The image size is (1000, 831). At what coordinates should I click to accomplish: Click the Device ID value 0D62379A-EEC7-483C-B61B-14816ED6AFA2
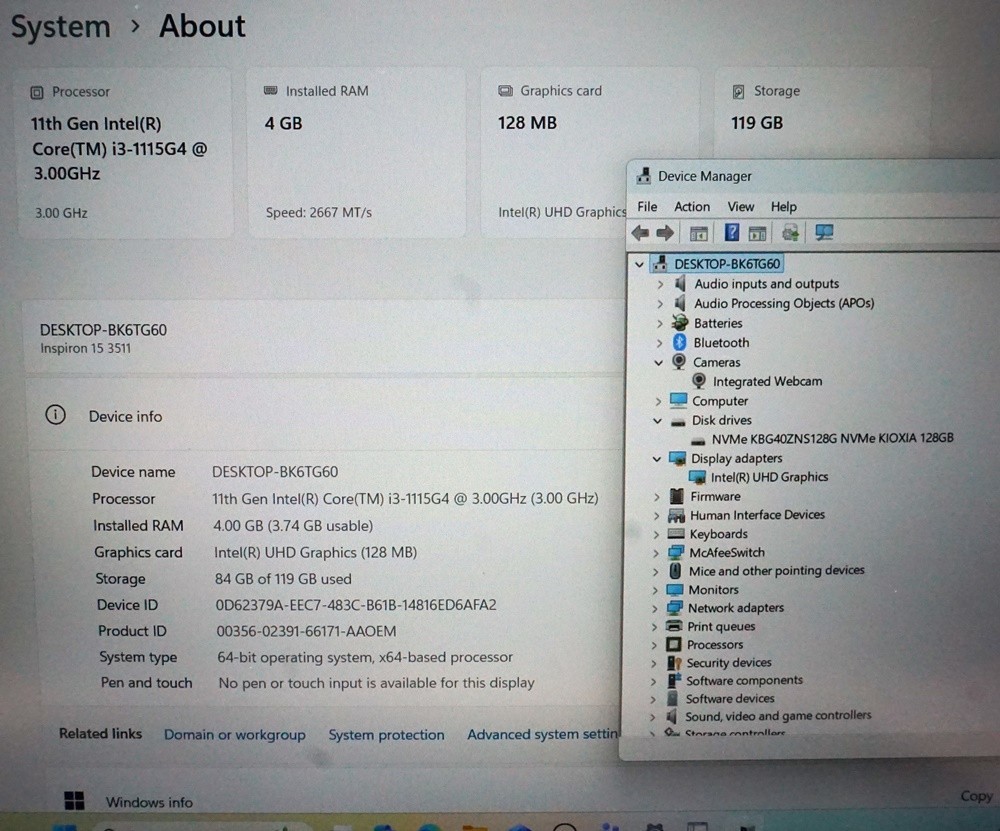tap(356, 605)
